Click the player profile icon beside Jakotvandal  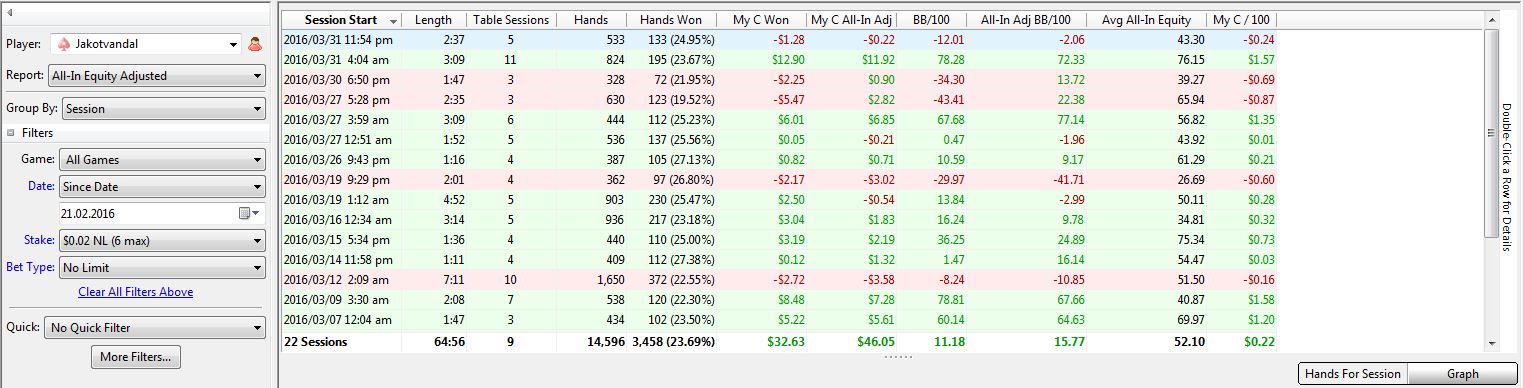[x=255, y=44]
